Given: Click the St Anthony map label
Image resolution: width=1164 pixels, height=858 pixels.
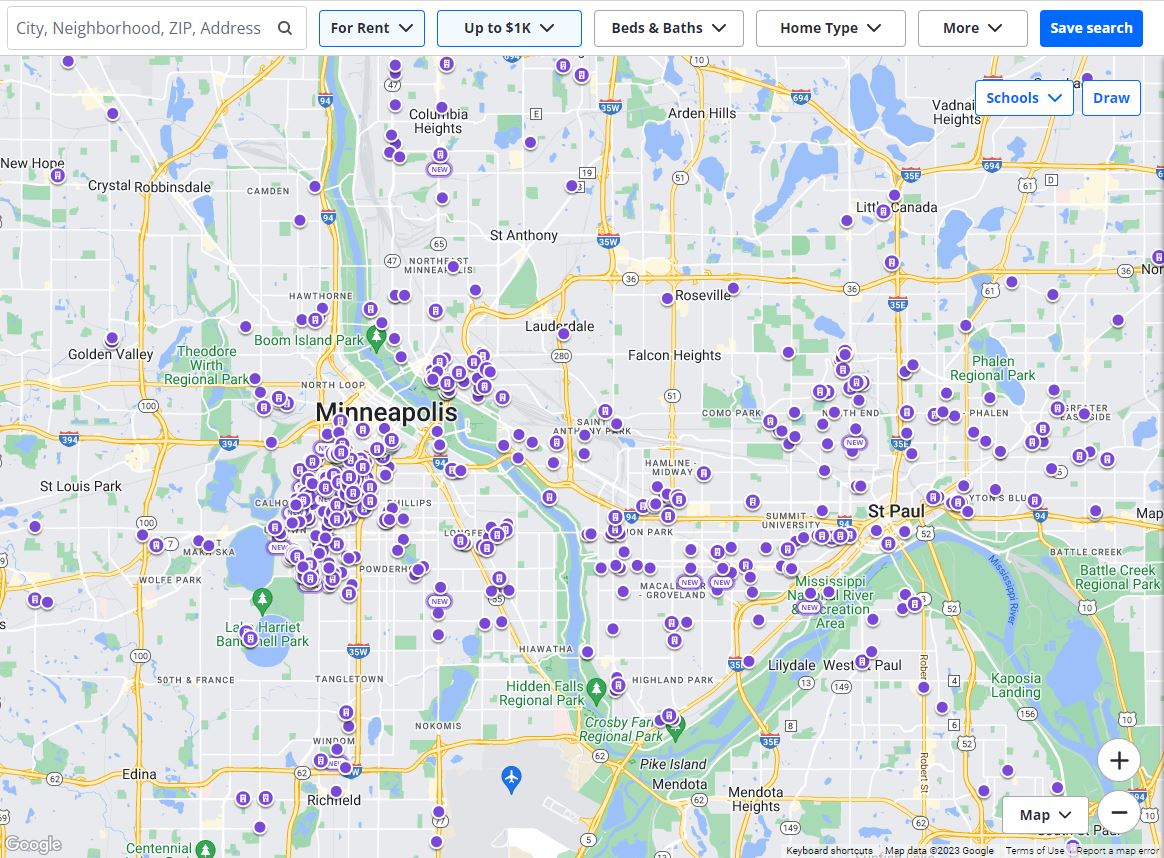Looking at the screenshot, I should [523, 235].
